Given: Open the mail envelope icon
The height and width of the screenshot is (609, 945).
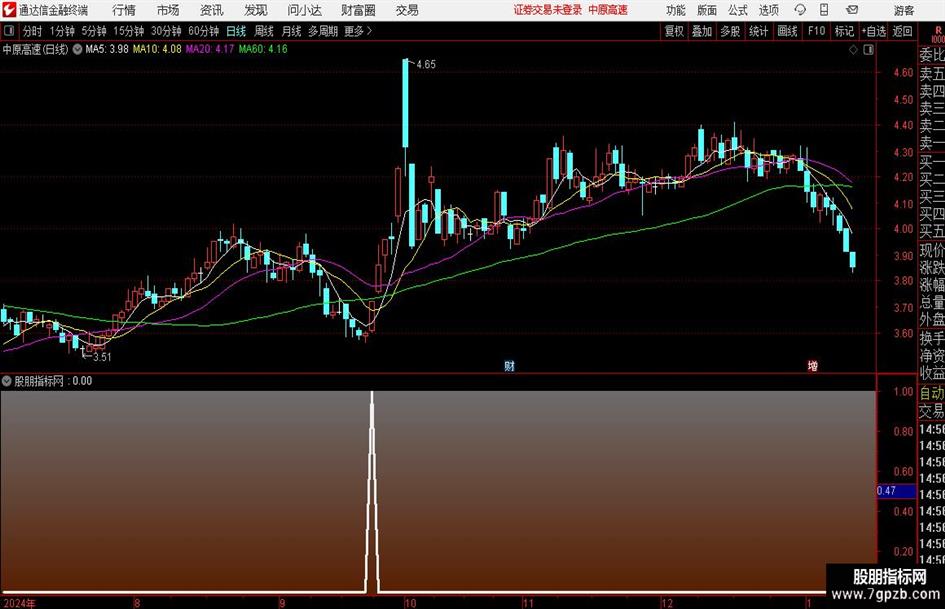Looking at the screenshot, I should tap(852, 10).
